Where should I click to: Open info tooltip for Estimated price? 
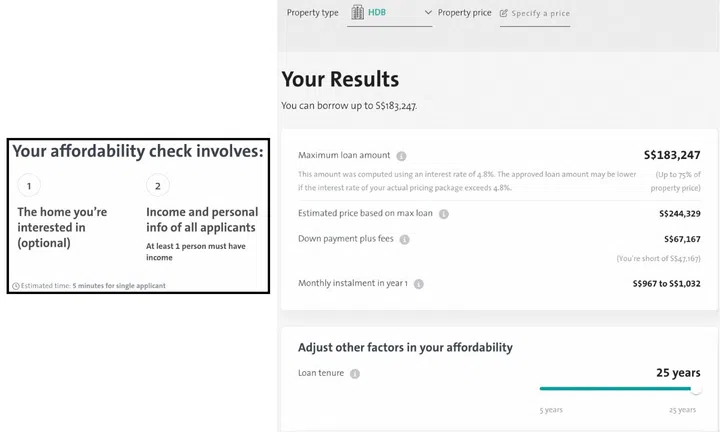[443, 214]
